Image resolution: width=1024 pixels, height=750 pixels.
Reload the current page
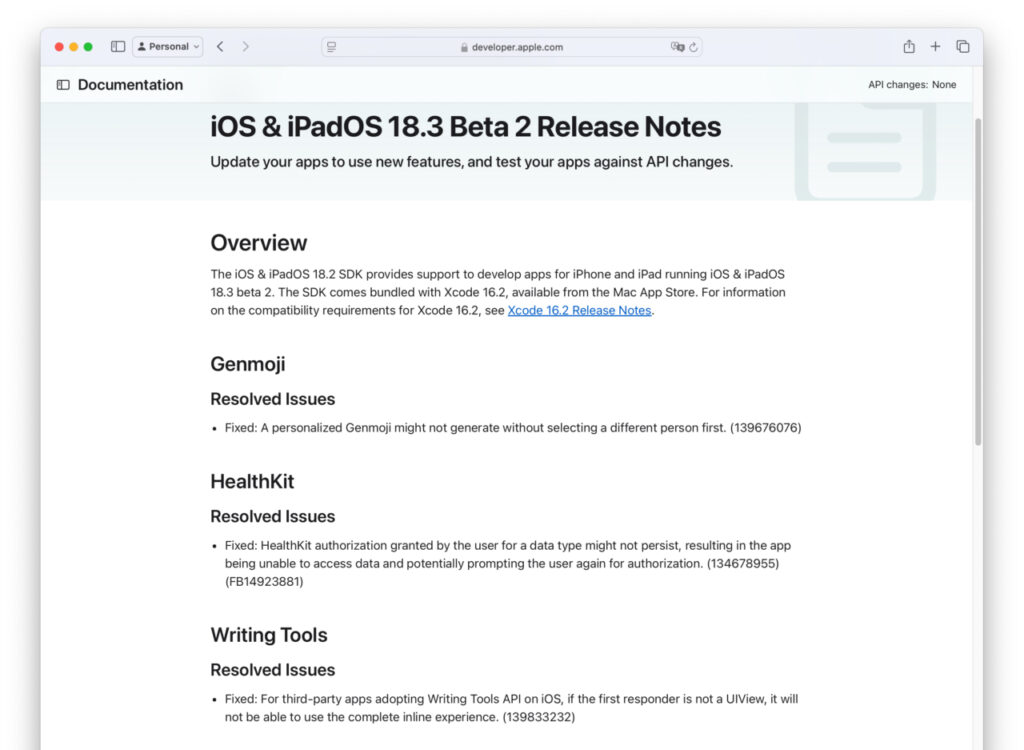pos(695,46)
